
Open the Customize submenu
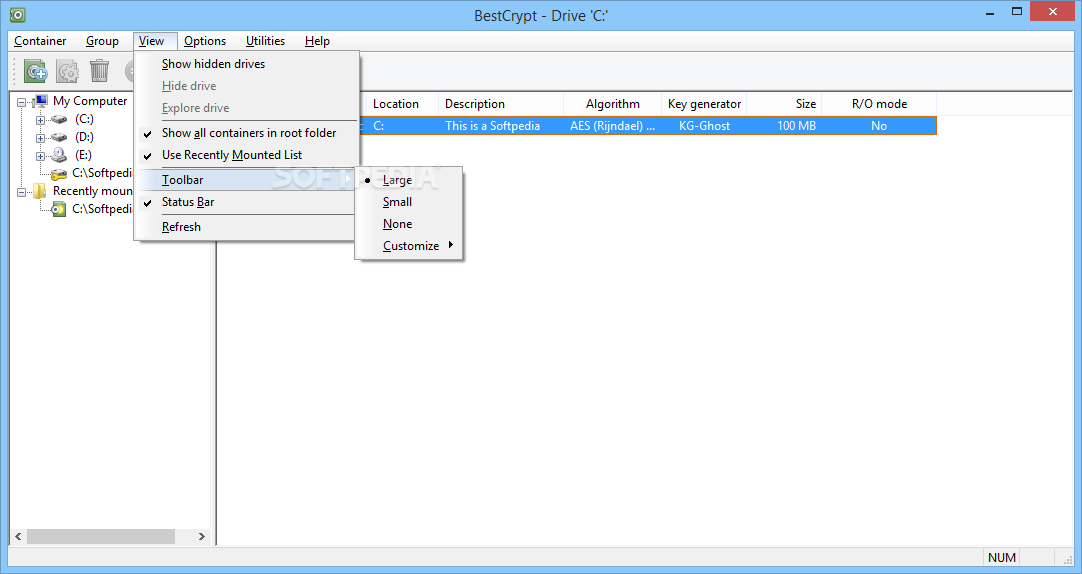pyautogui.click(x=409, y=246)
